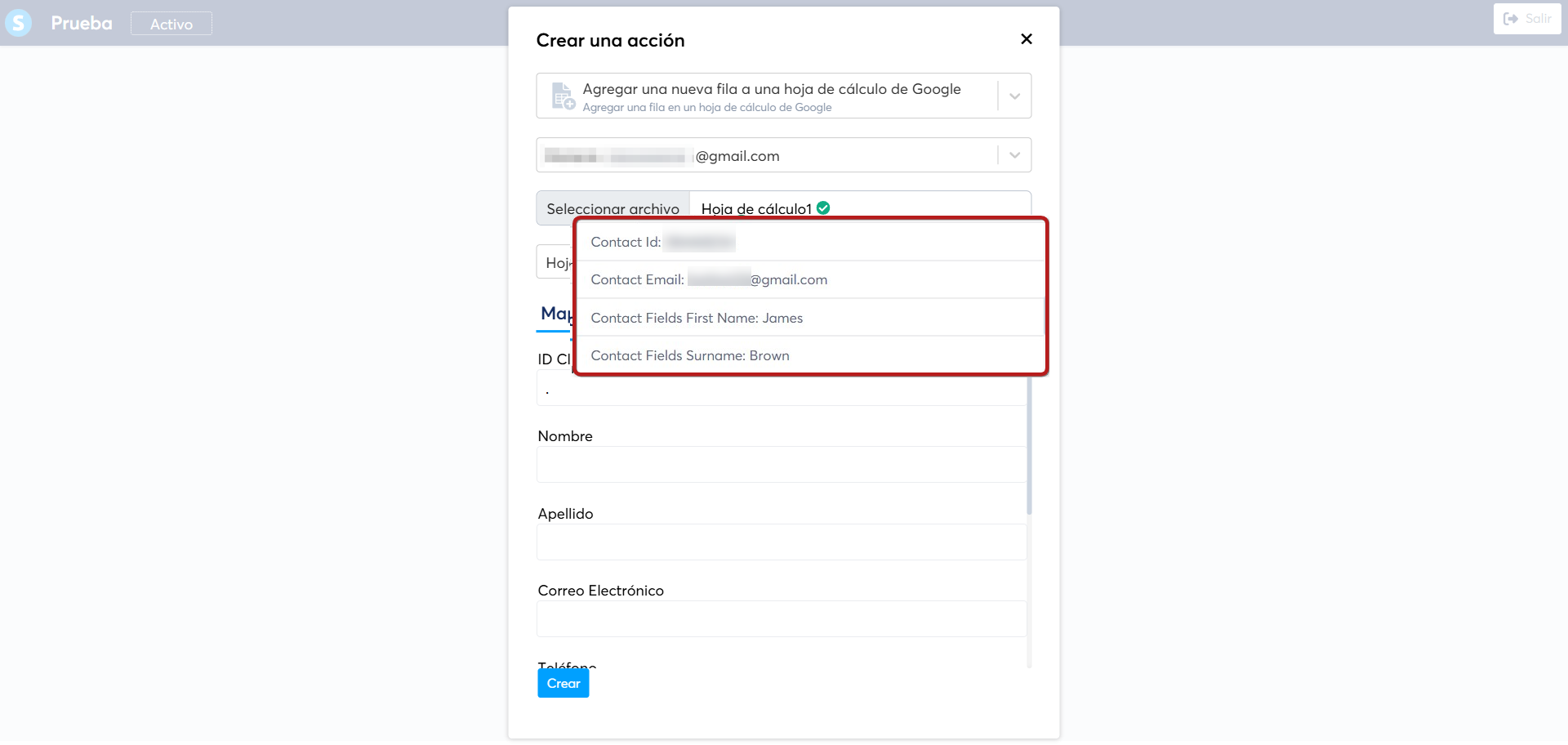1568x745 pixels.
Task: Click the Nombre input field
Action: [x=782, y=464]
